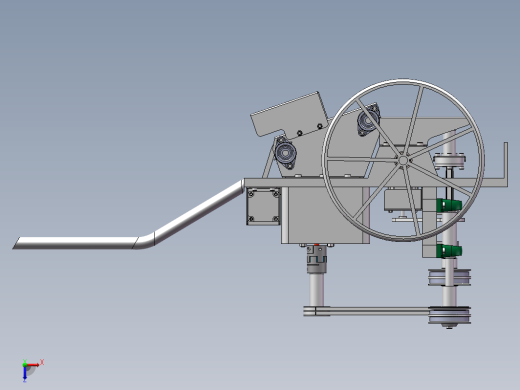The width and height of the screenshot is (520, 390).
Task: Select the square motor face with four corner screws
Action: click(263, 206)
